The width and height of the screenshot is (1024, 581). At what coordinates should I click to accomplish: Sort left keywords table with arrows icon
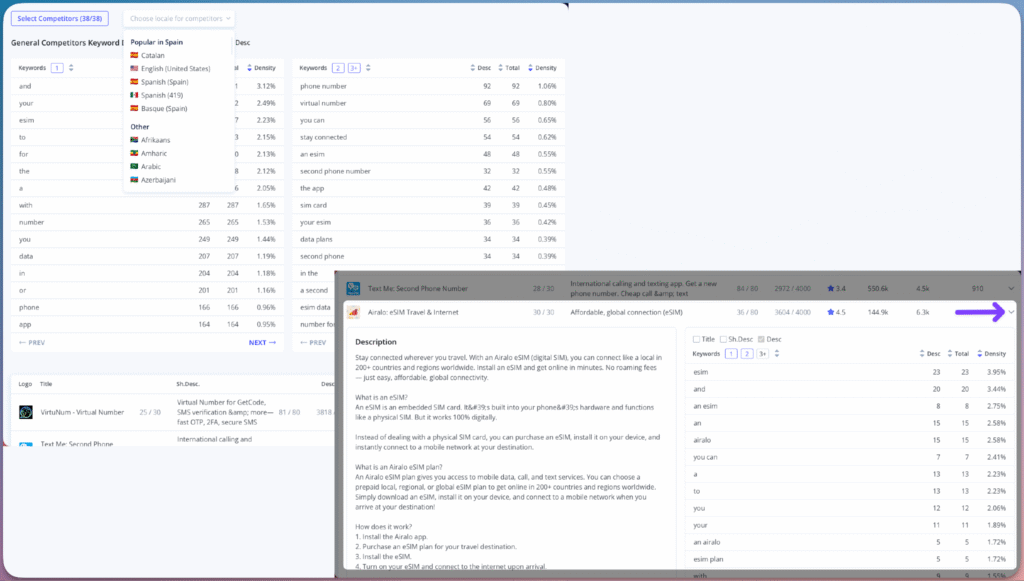point(71,68)
